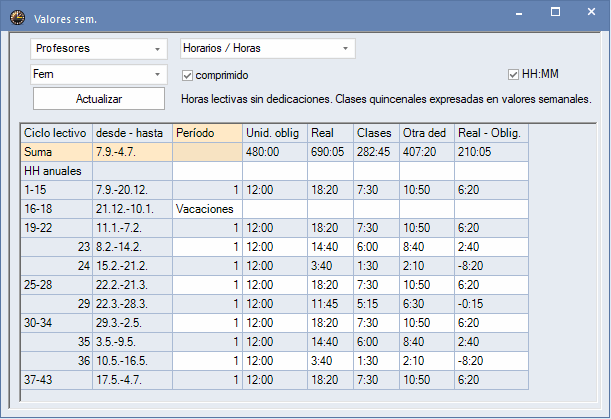Image resolution: width=611 pixels, height=419 pixels.
Task: Click the Período column header
Action: 206,133
